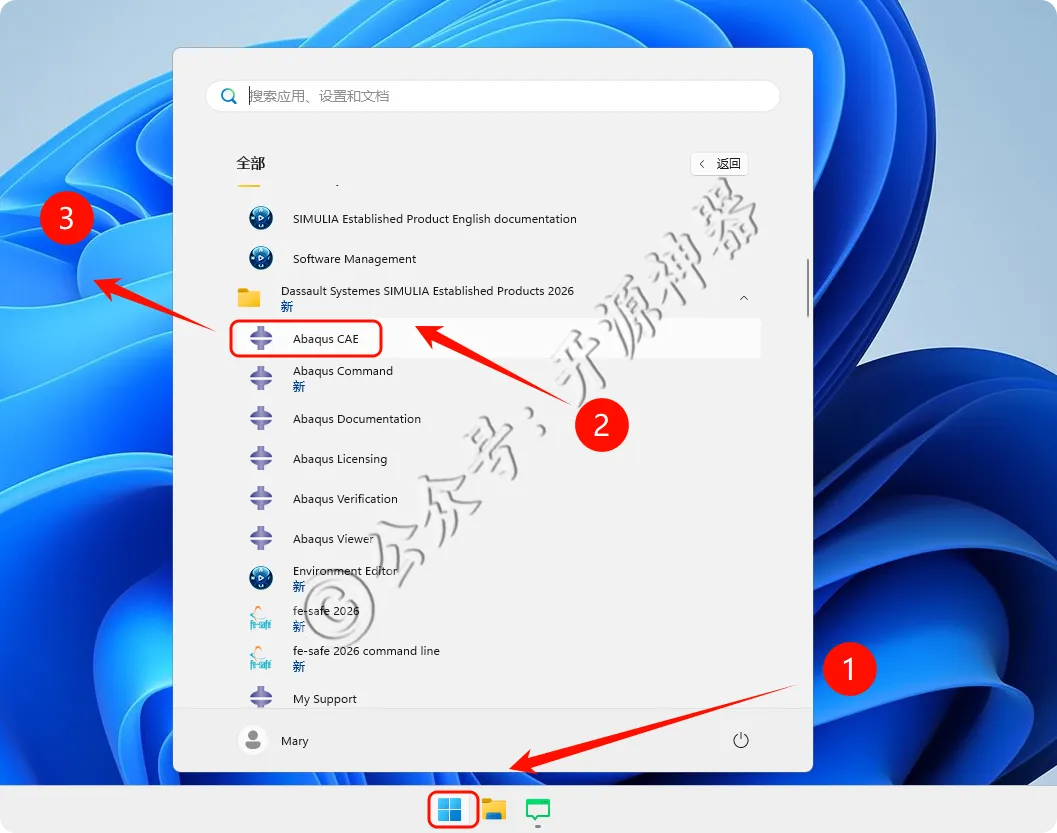
Task: Click the "Mary" account name
Action: click(x=295, y=741)
